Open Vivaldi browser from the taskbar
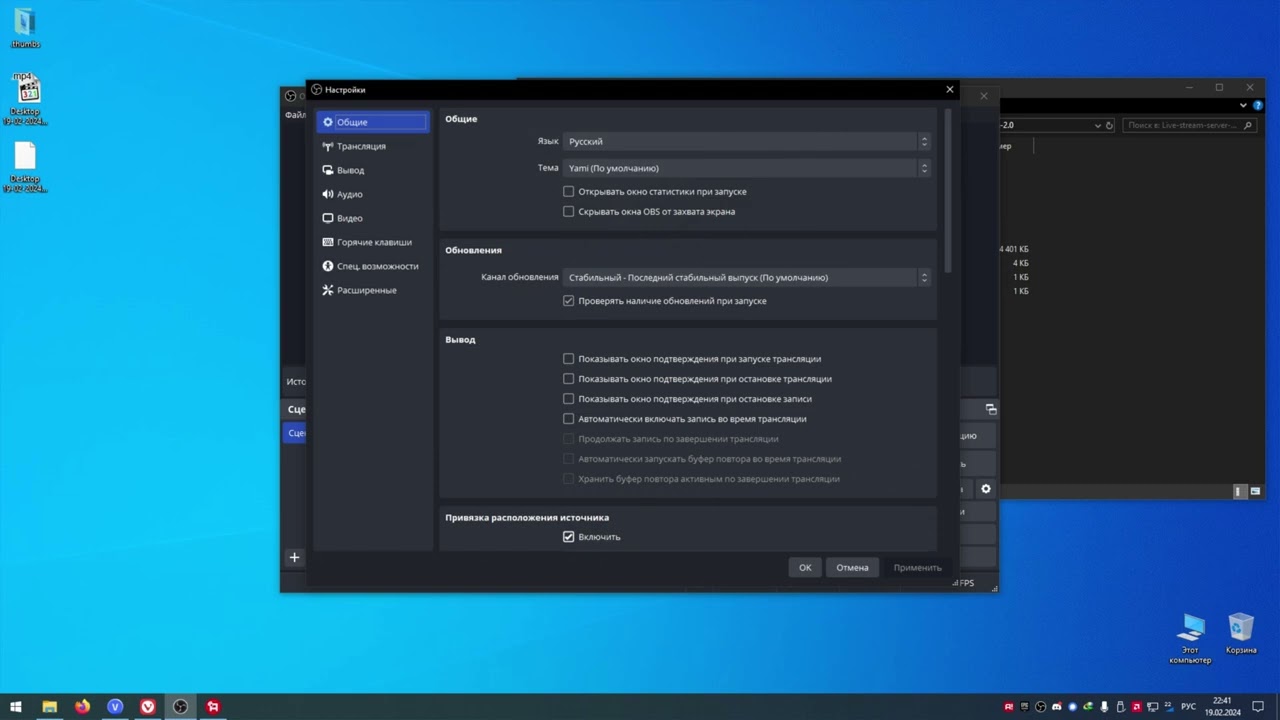The image size is (1280, 720). 148,707
